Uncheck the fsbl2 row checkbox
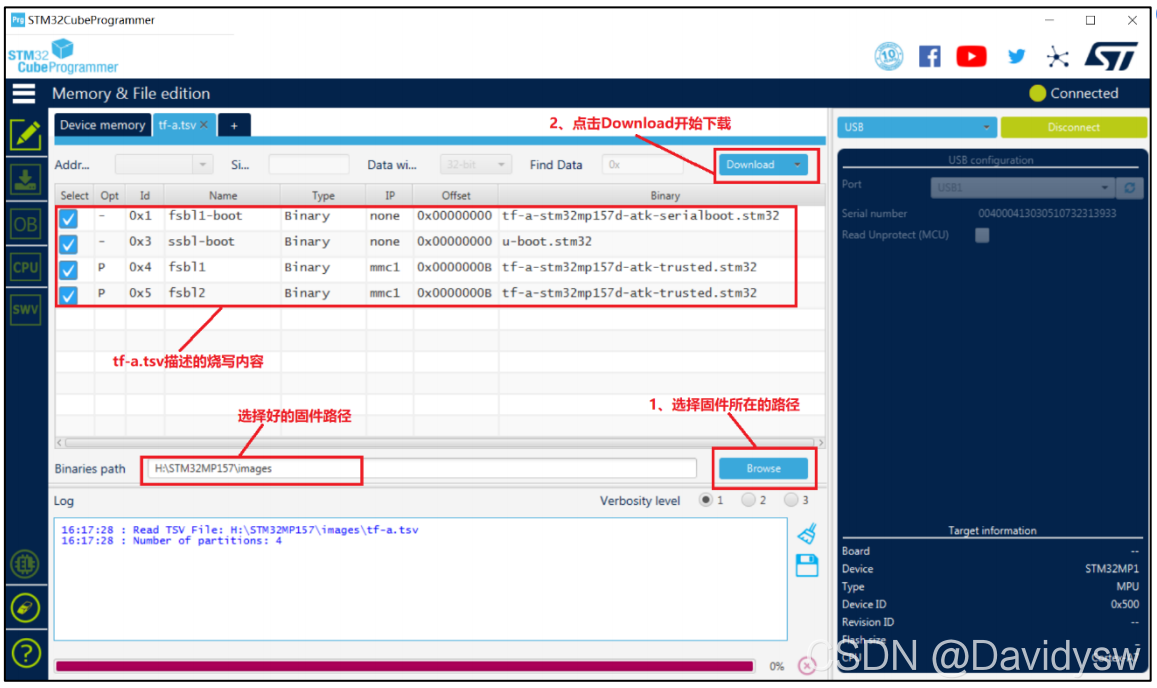Viewport: 1157px width, 688px height. tap(69, 296)
